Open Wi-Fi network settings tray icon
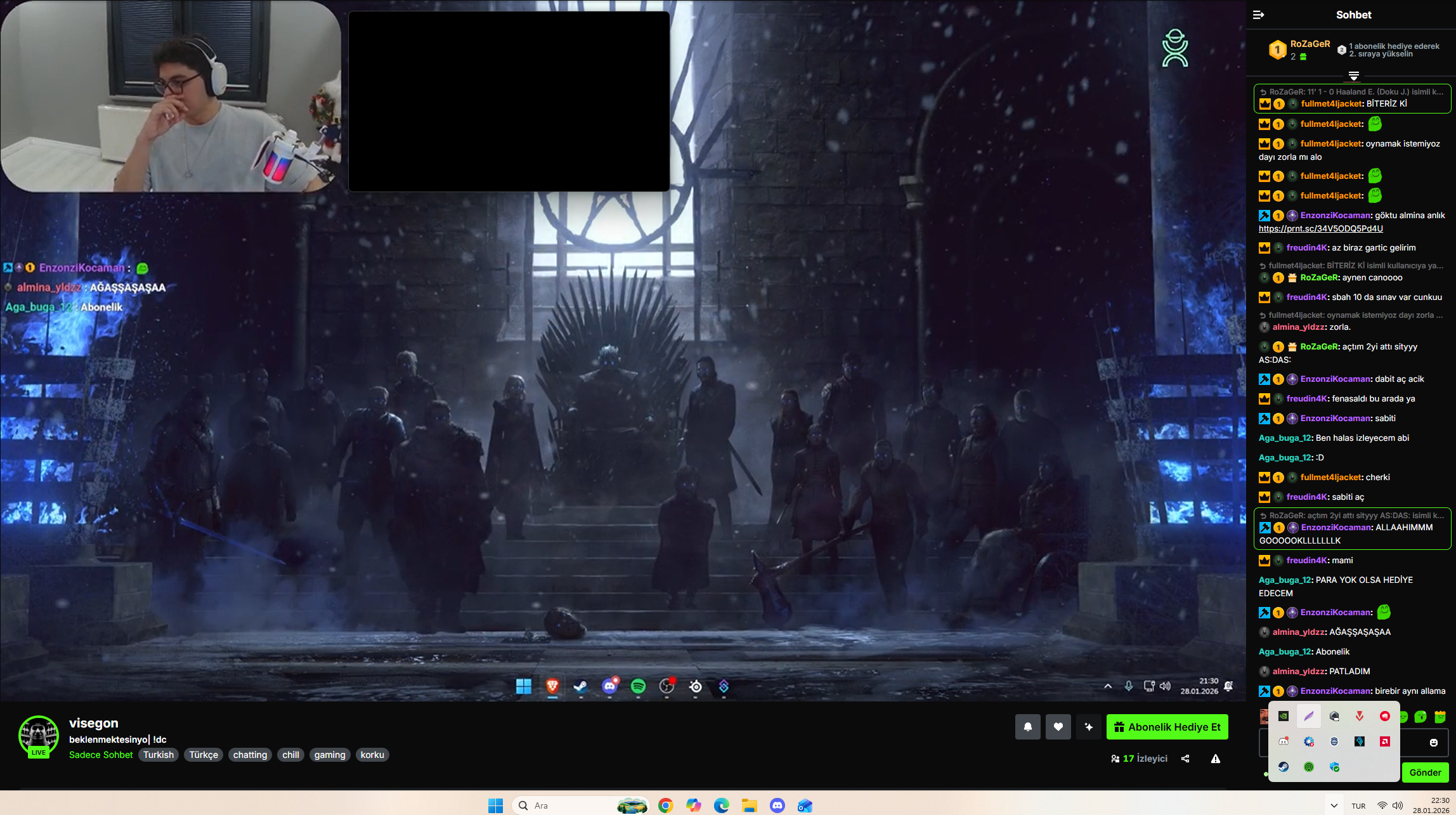Image resolution: width=1456 pixels, height=815 pixels. click(x=1382, y=805)
